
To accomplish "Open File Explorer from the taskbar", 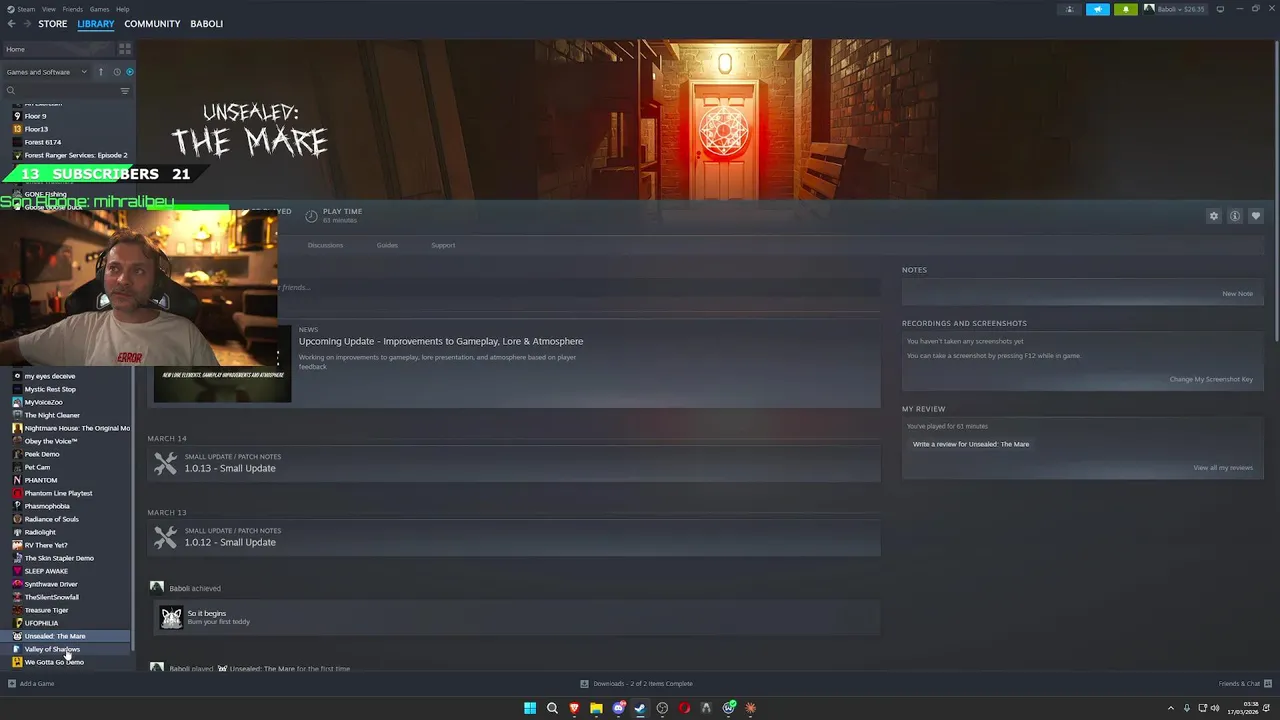I will [596, 708].
